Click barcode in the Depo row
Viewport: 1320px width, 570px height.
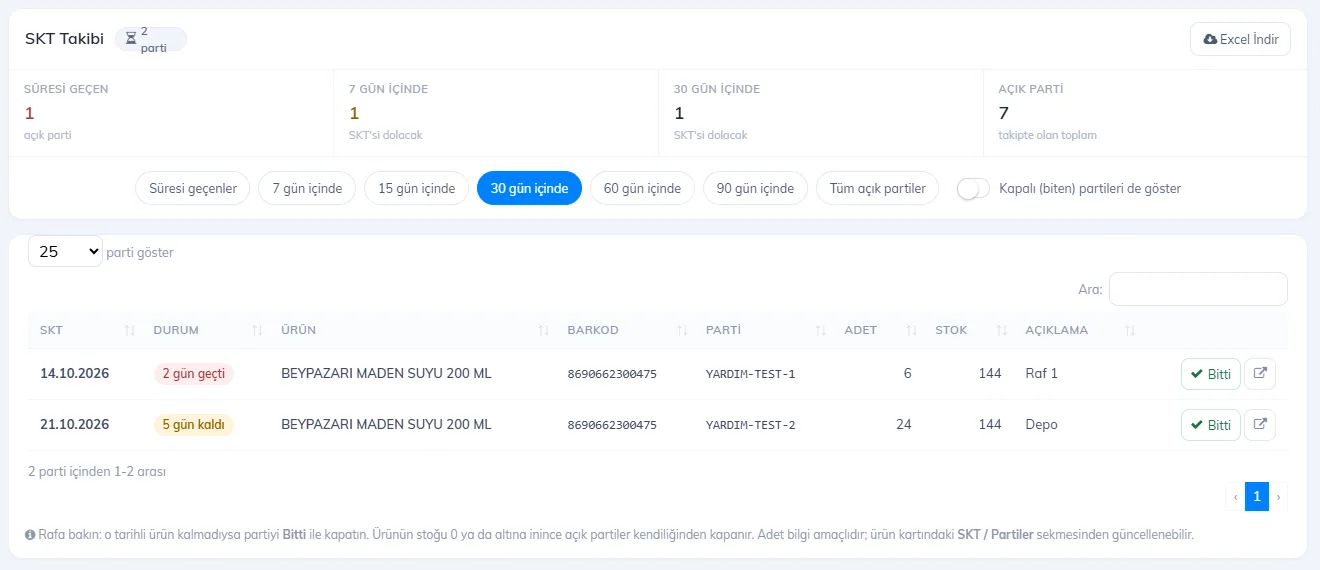(x=612, y=425)
